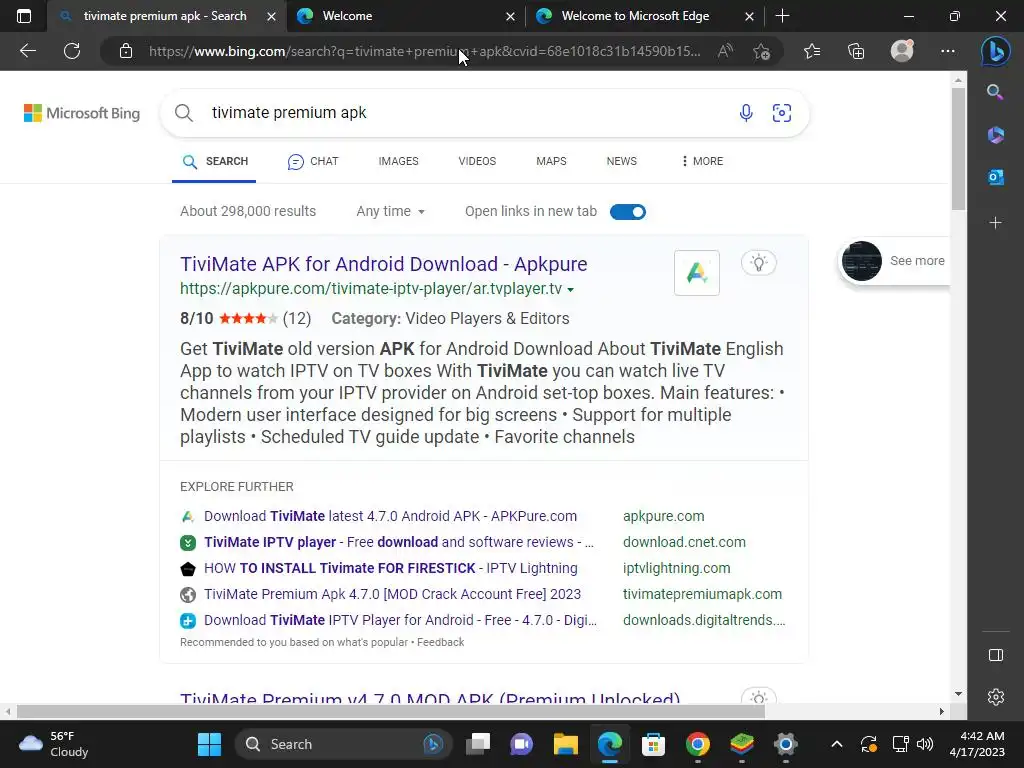Open the tab actions menu icon
The height and width of the screenshot is (768, 1024).
(x=24, y=16)
